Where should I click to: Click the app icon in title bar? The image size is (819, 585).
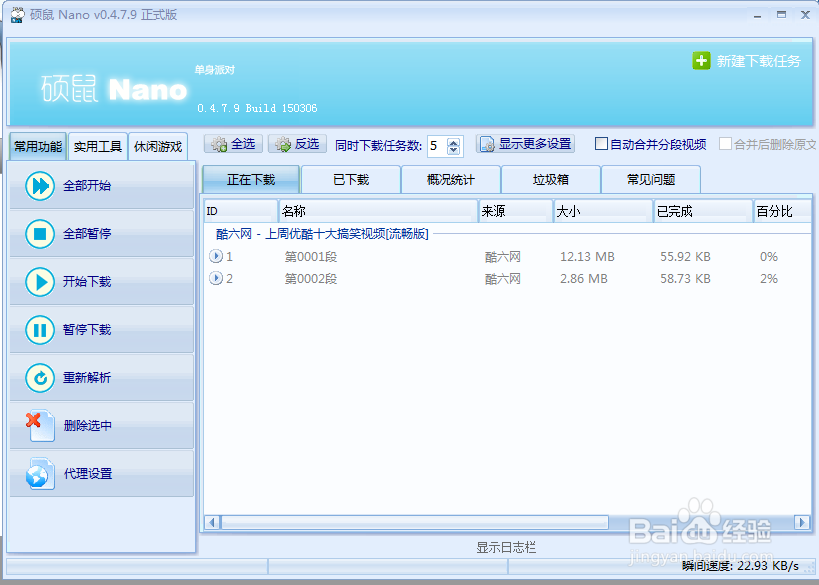pos(17,15)
